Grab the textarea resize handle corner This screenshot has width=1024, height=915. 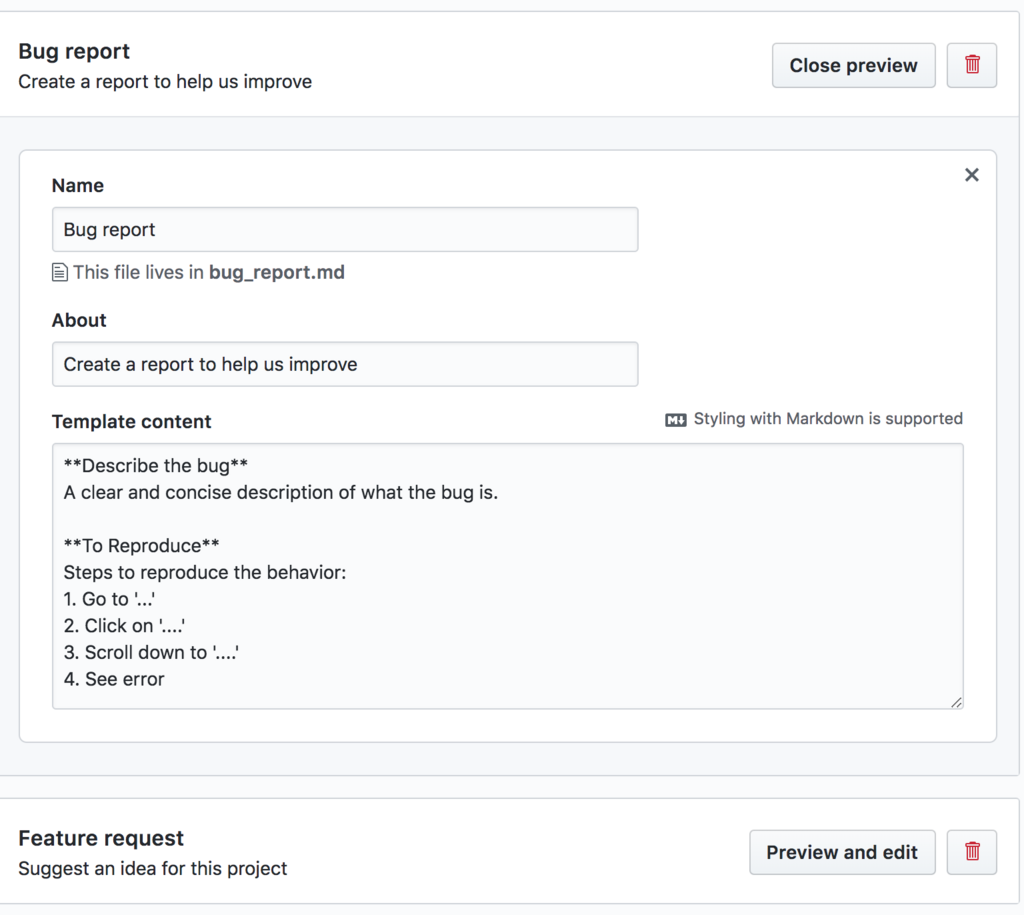click(957, 702)
